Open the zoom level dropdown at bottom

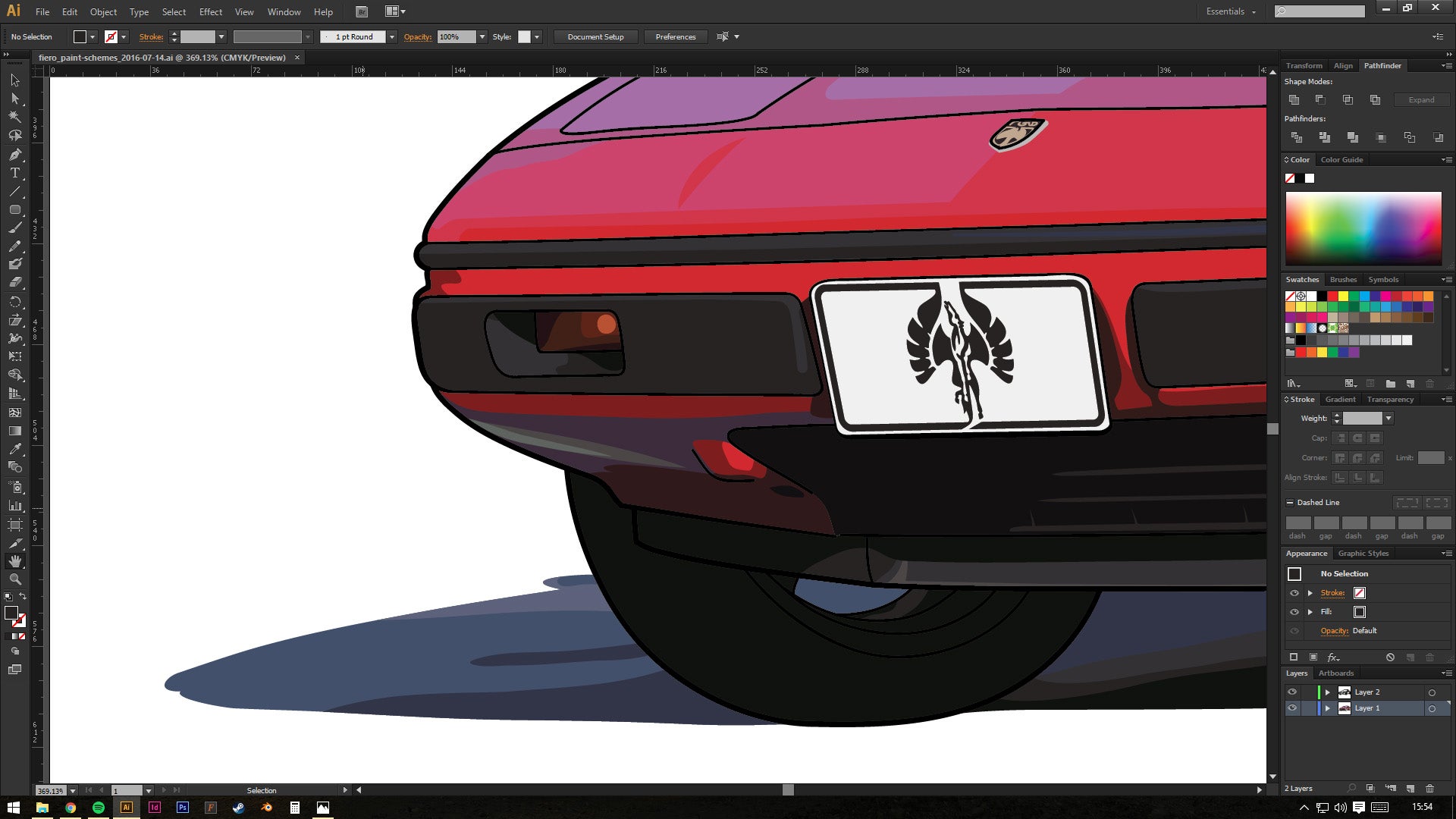pos(73,790)
